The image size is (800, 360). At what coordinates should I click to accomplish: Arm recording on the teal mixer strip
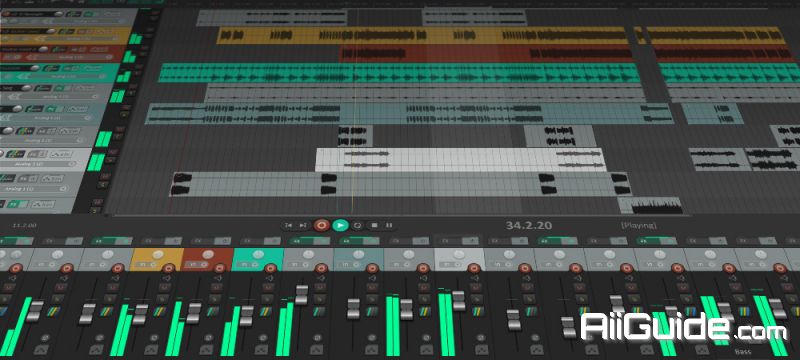pos(270,268)
